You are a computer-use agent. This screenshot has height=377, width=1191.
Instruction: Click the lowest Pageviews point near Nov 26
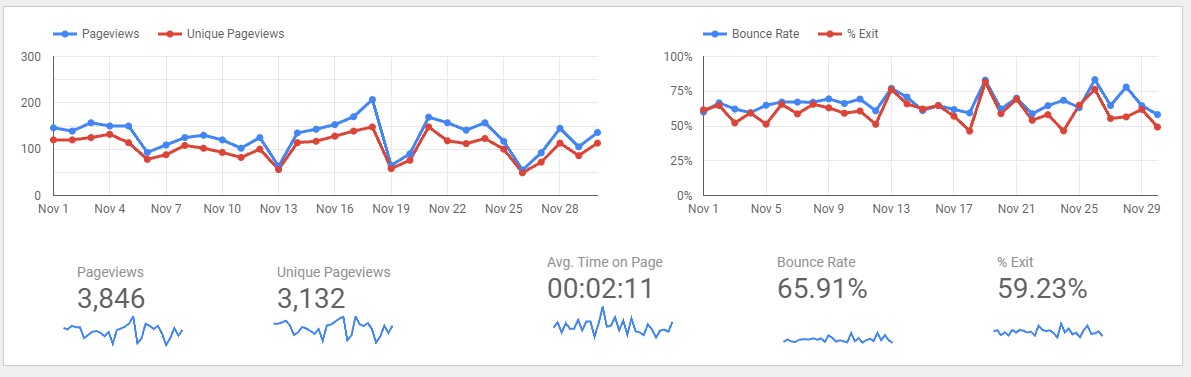point(523,170)
